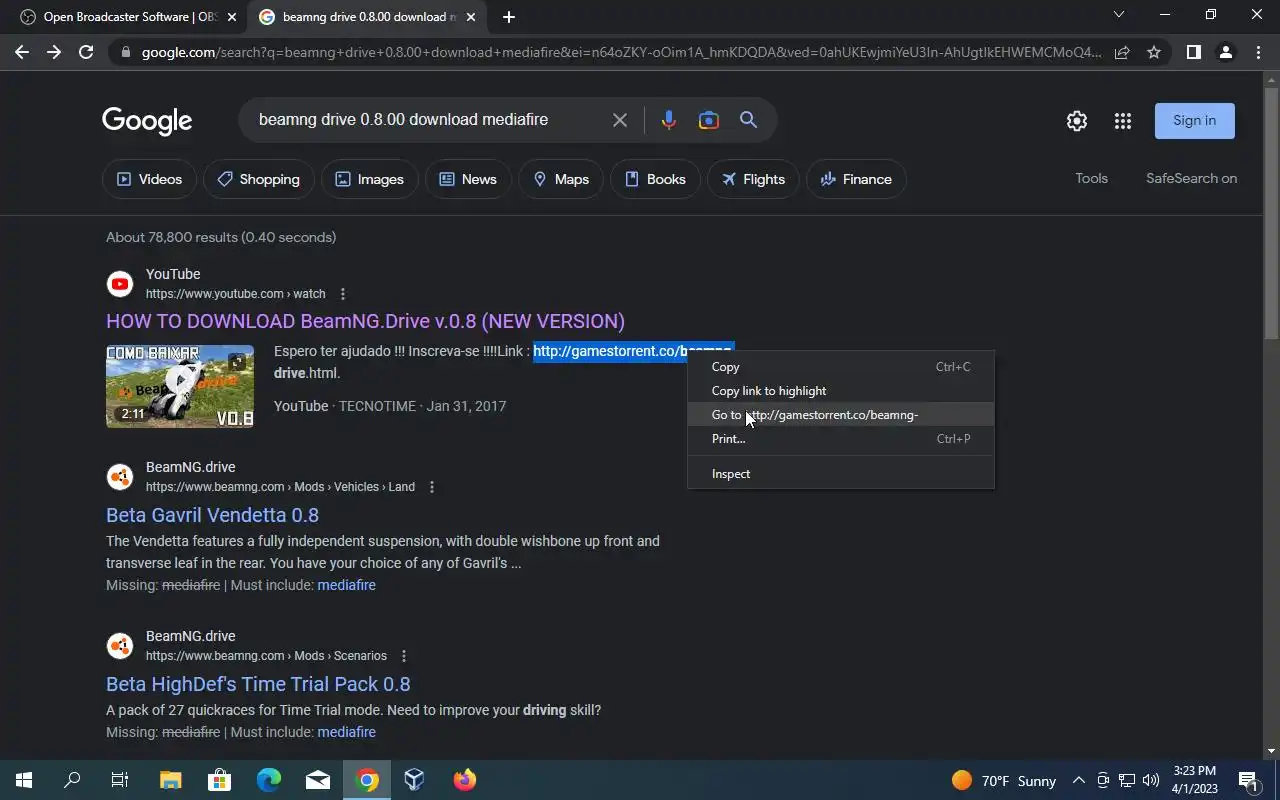Screen dimensions: 1280x800
Task: Clear the search query text
Action: tap(620, 120)
